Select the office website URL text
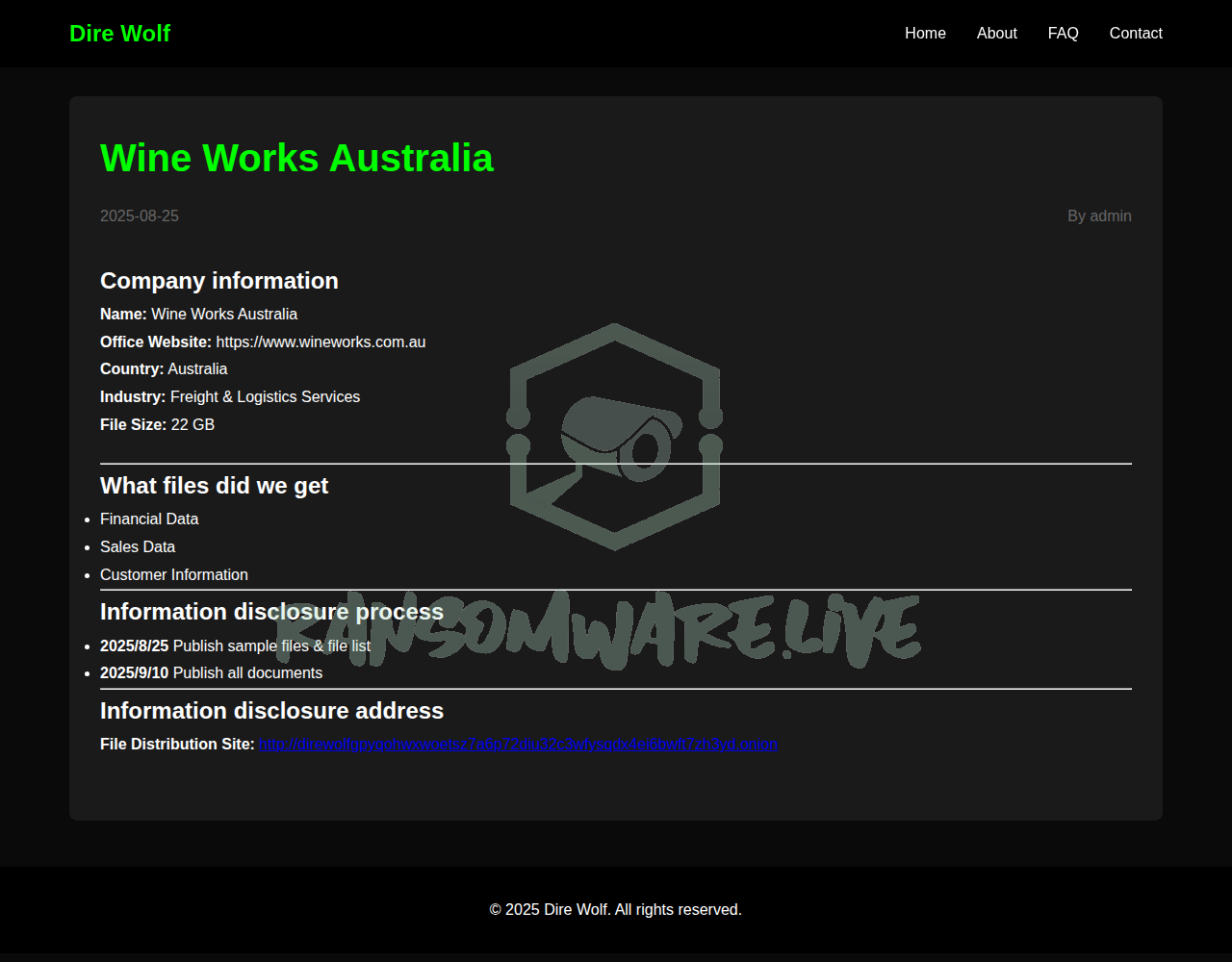This screenshot has height=962, width=1232. pyautogui.click(x=321, y=342)
